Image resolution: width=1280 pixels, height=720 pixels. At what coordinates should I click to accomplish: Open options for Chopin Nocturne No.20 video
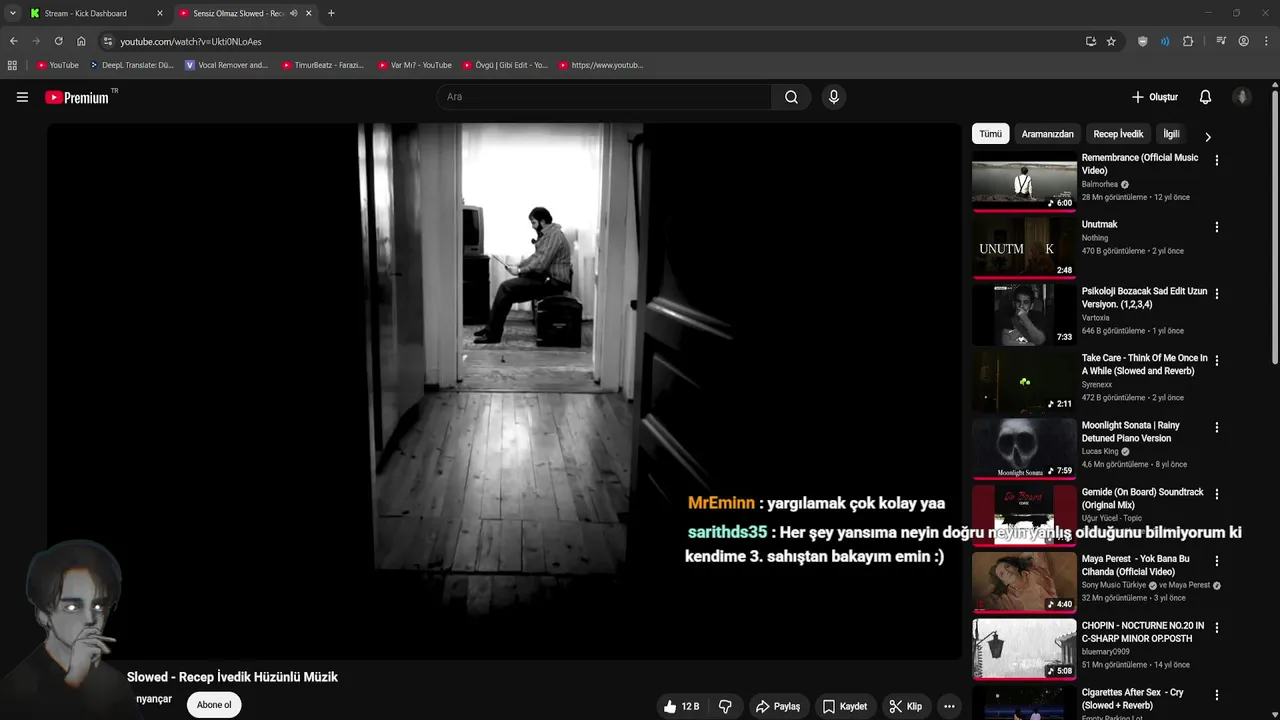[1216, 628]
